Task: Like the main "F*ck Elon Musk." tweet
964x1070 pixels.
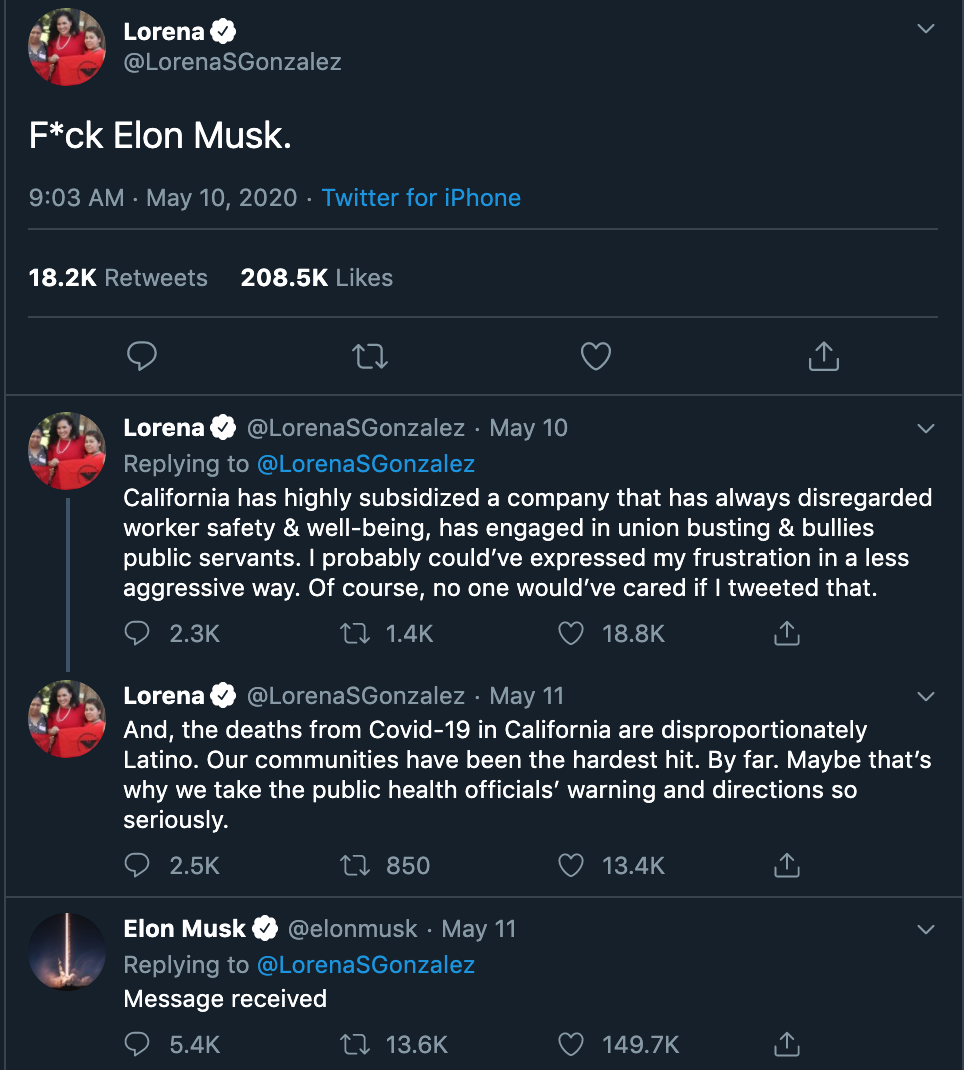Action: coord(596,356)
